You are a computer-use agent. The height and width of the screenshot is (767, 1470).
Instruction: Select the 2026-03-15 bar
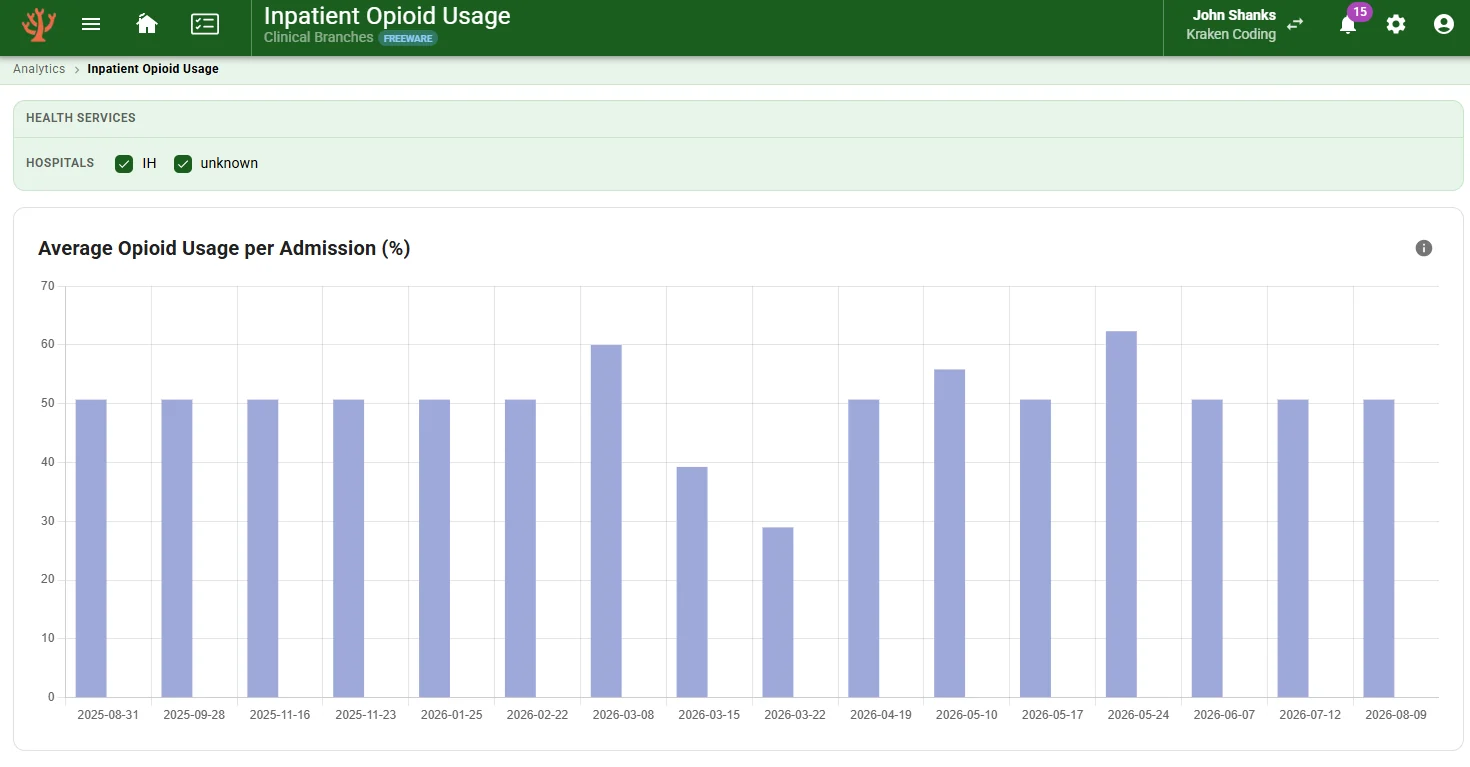pyautogui.click(x=692, y=582)
